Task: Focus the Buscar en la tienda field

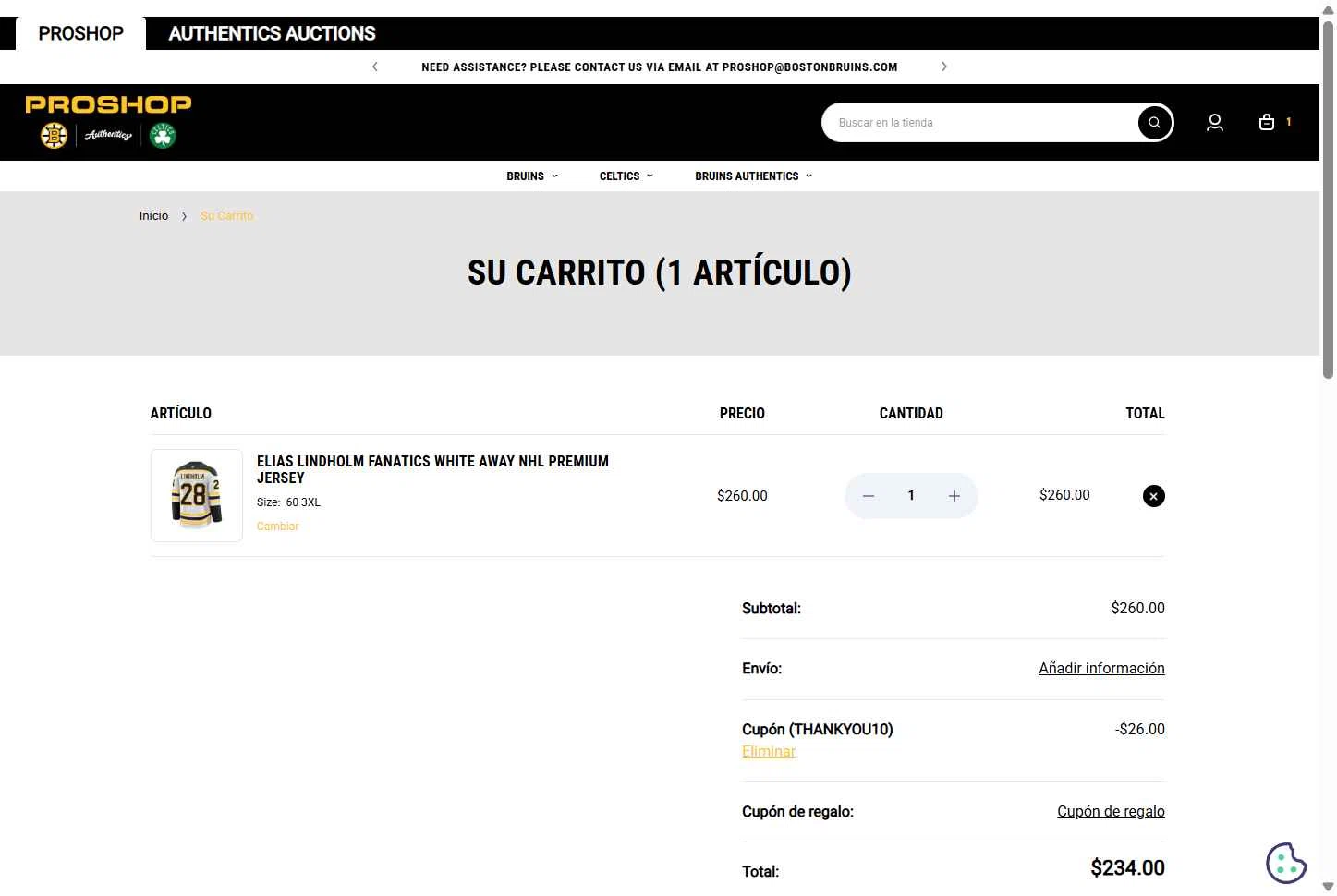Action: click(982, 123)
